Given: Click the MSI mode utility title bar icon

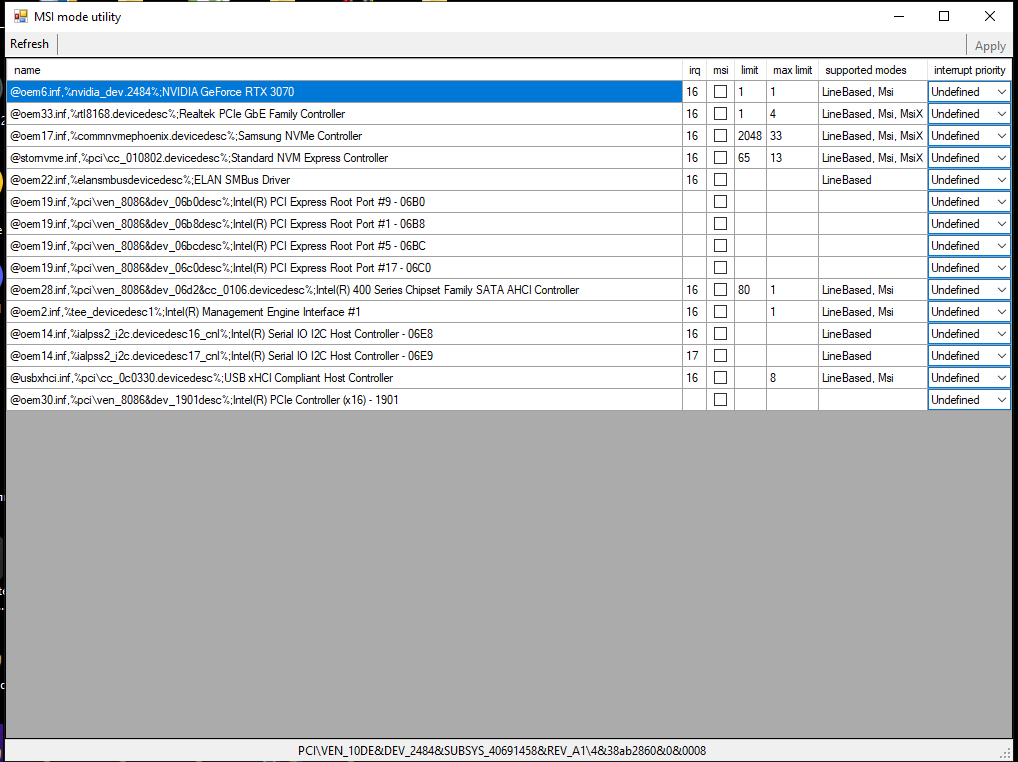Looking at the screenshot, I should [x=20, y=16].
